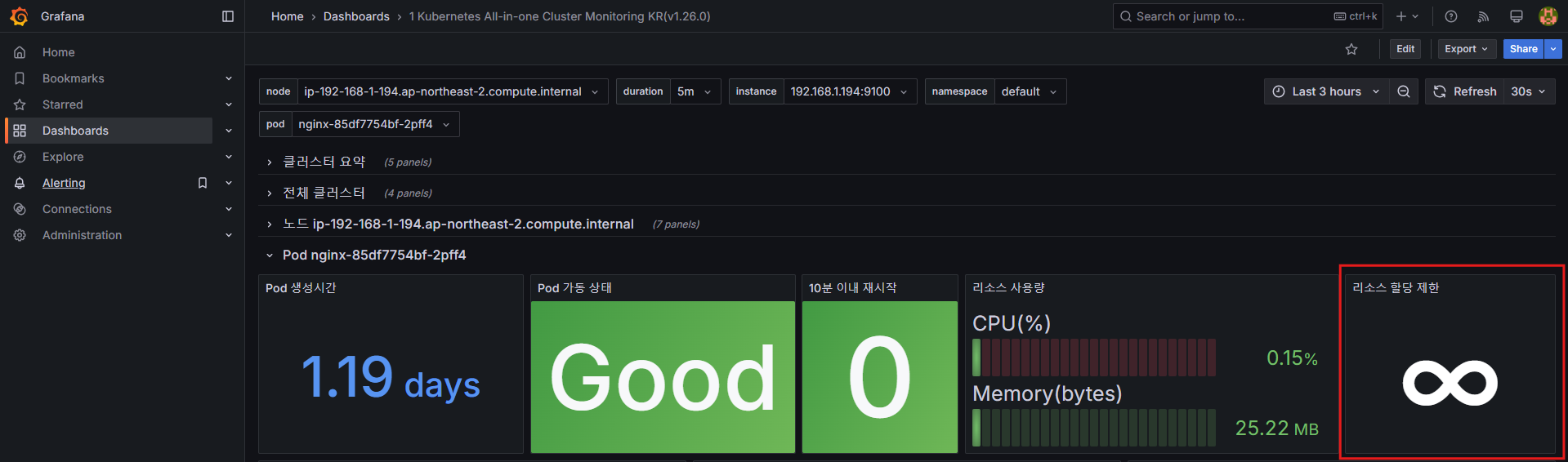Screen dimensions: 1568x462
Task: Open Dashboards in sidebar menu
Action: coord(75,131)
